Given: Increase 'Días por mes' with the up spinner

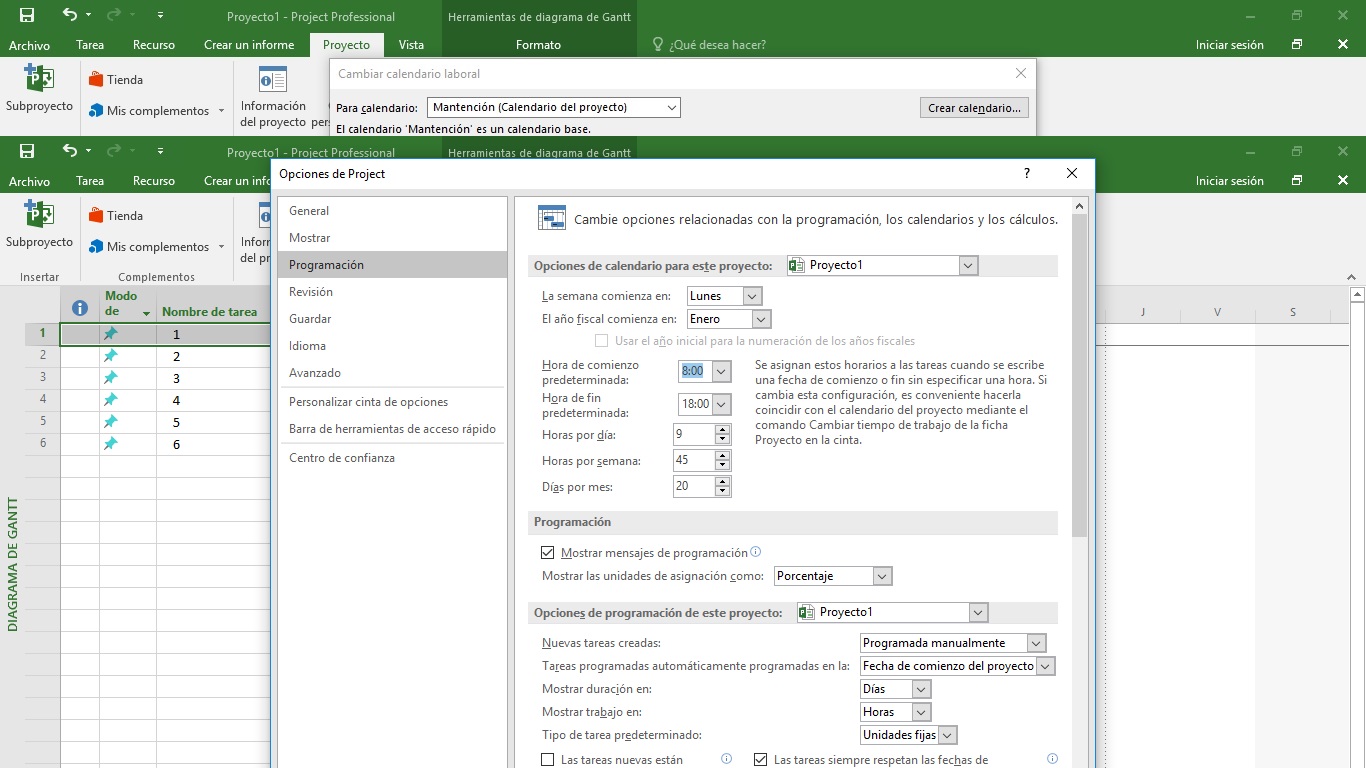Looking at the screenshot, I should click(x=723, y=482).
